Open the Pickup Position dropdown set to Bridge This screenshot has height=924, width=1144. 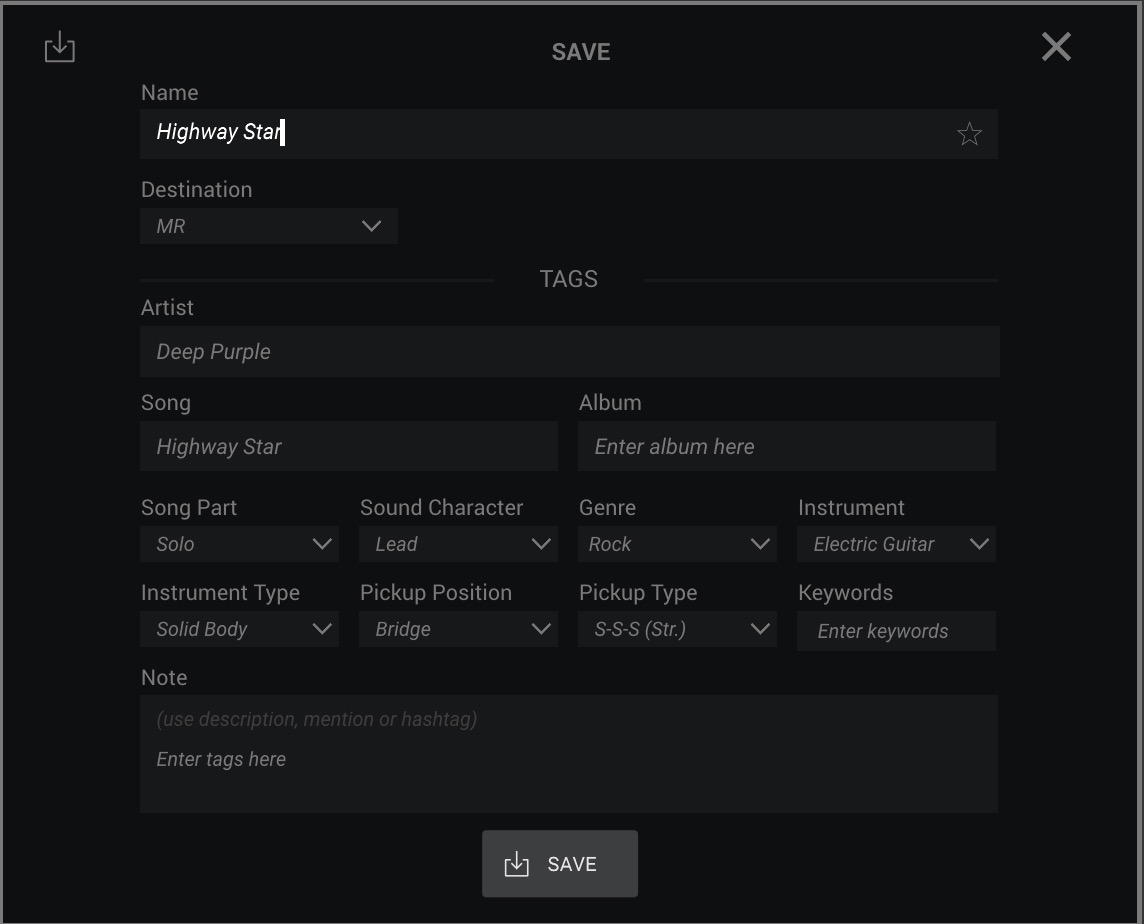coord(458,629)
